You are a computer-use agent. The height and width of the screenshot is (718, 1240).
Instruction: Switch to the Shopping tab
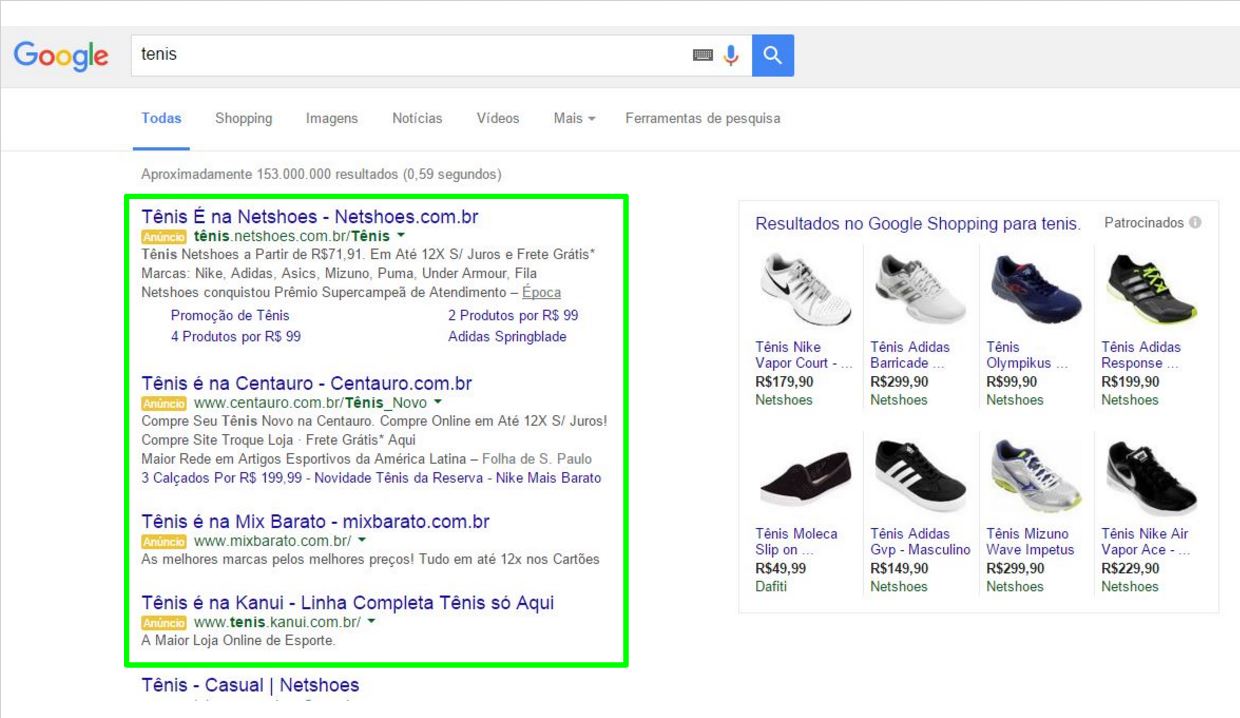[243, 118]
